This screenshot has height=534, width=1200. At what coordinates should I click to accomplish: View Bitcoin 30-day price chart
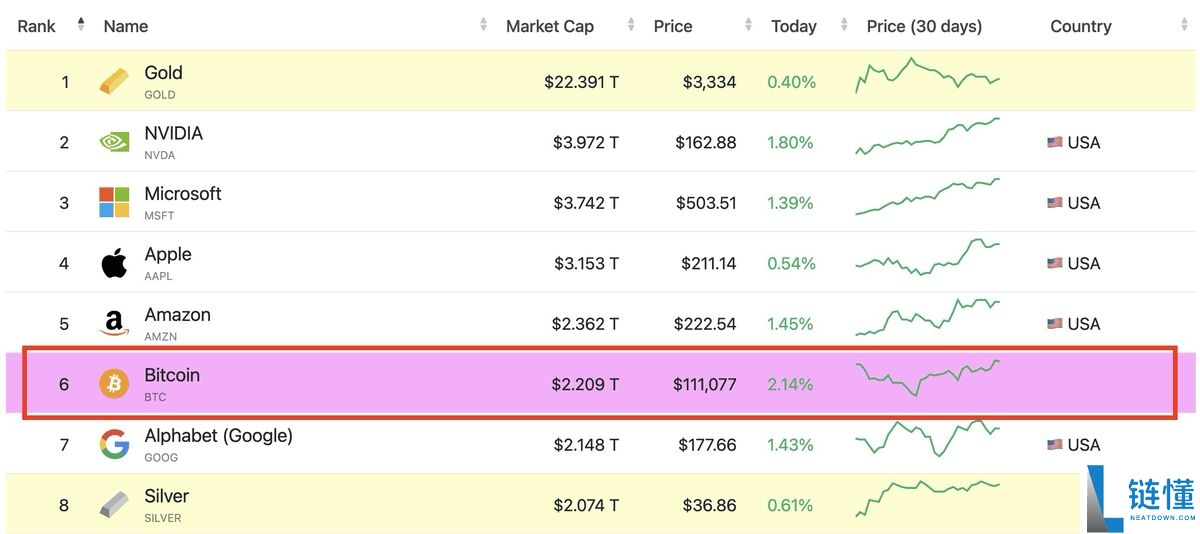(x=927, y=378)
